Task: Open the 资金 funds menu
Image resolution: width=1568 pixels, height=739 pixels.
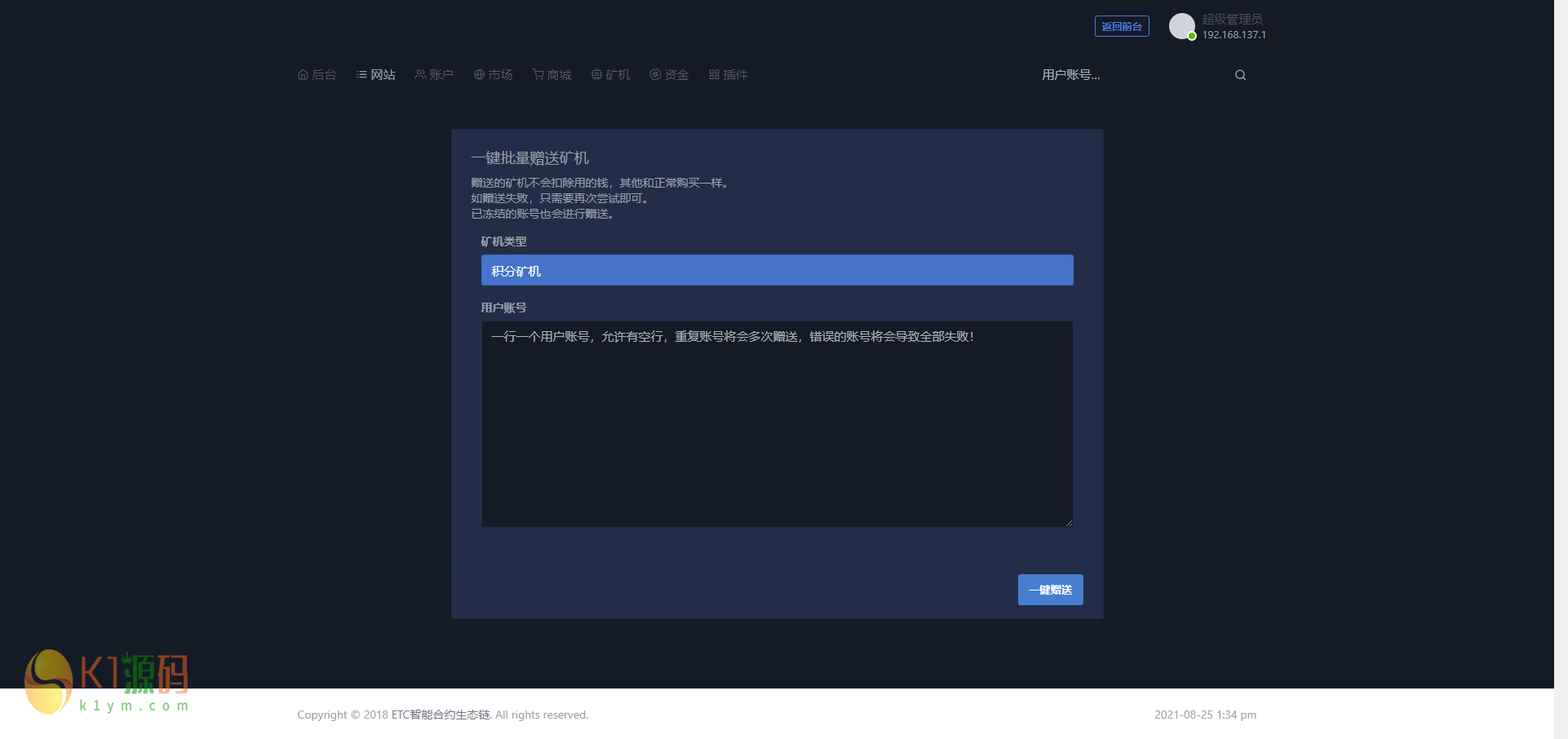Action: tap(670, 75)
